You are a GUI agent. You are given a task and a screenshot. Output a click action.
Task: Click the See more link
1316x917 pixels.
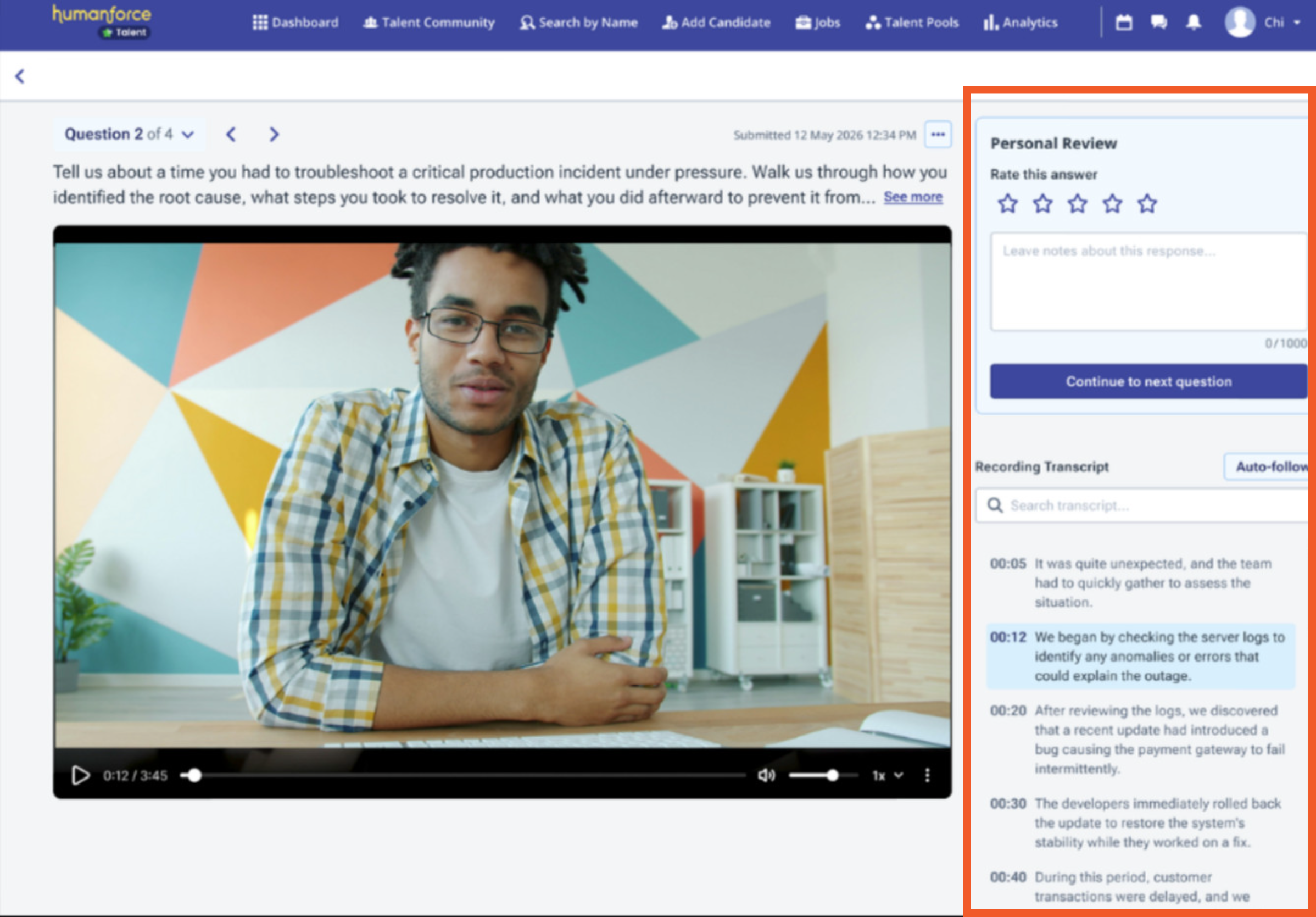pyautogui.click(x=912, y=197)
